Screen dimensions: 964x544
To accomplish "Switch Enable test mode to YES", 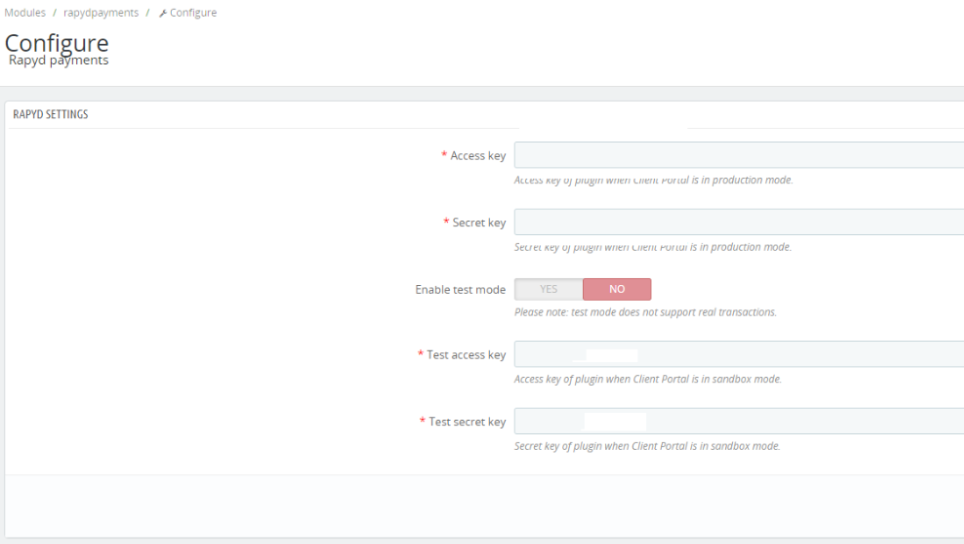I will pos(548,289).
